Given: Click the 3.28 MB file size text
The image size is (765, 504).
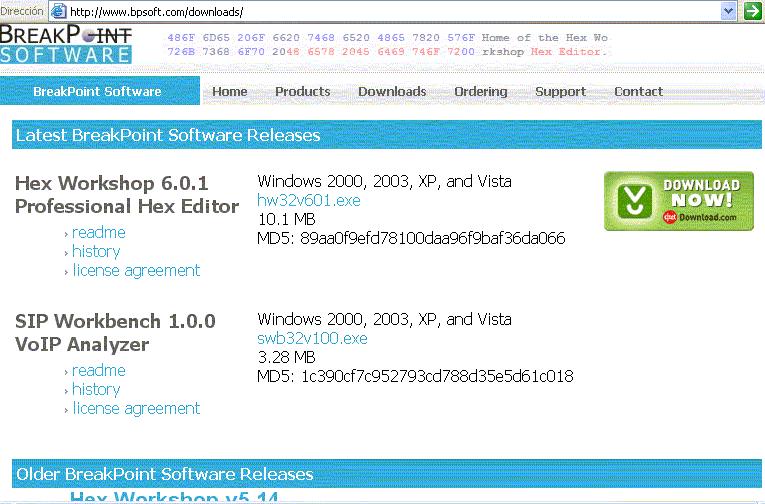Looking at the screenshot, I should [286, 357].
